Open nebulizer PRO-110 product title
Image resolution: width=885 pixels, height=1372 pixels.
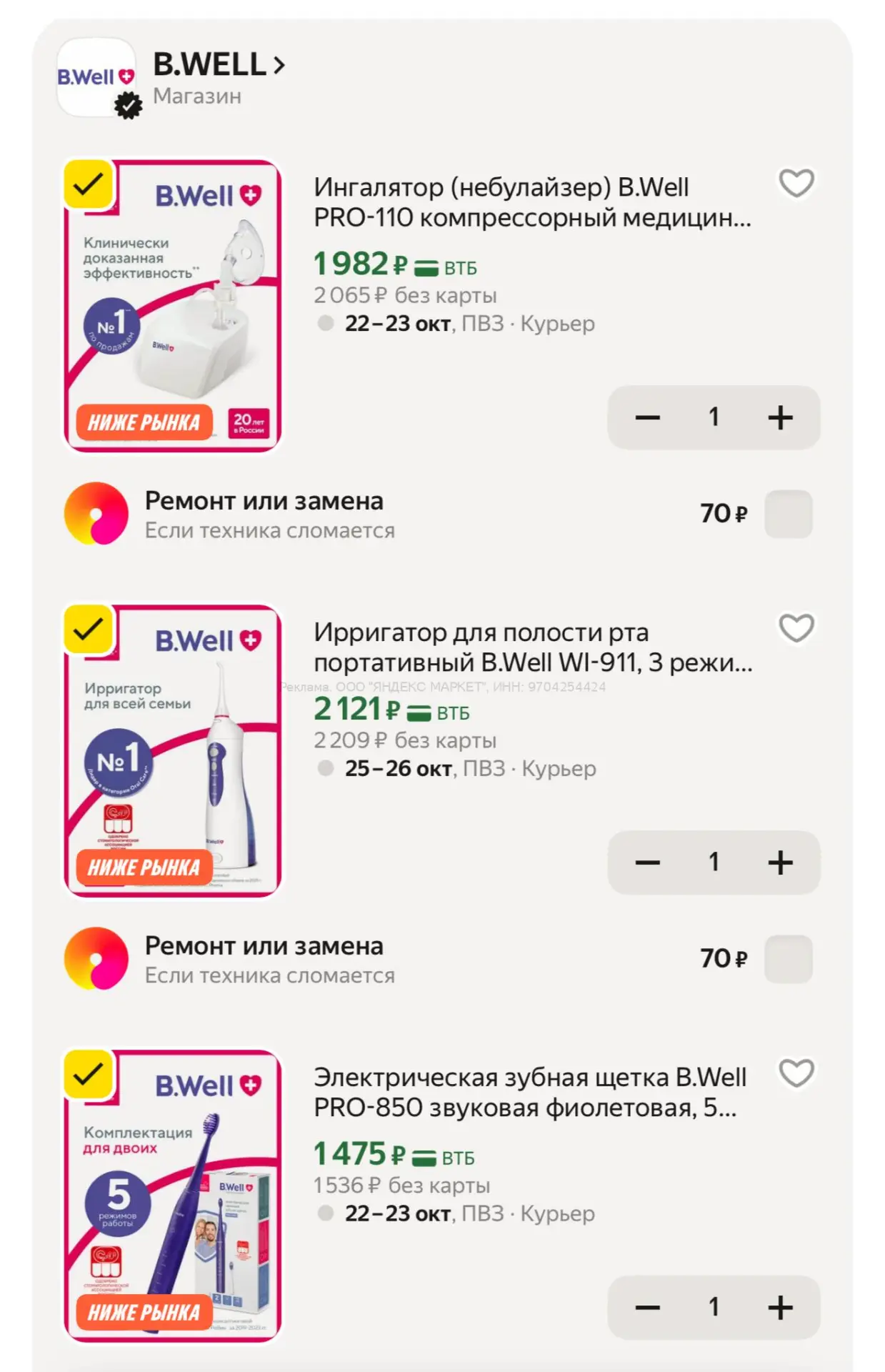tap(532, 202)
